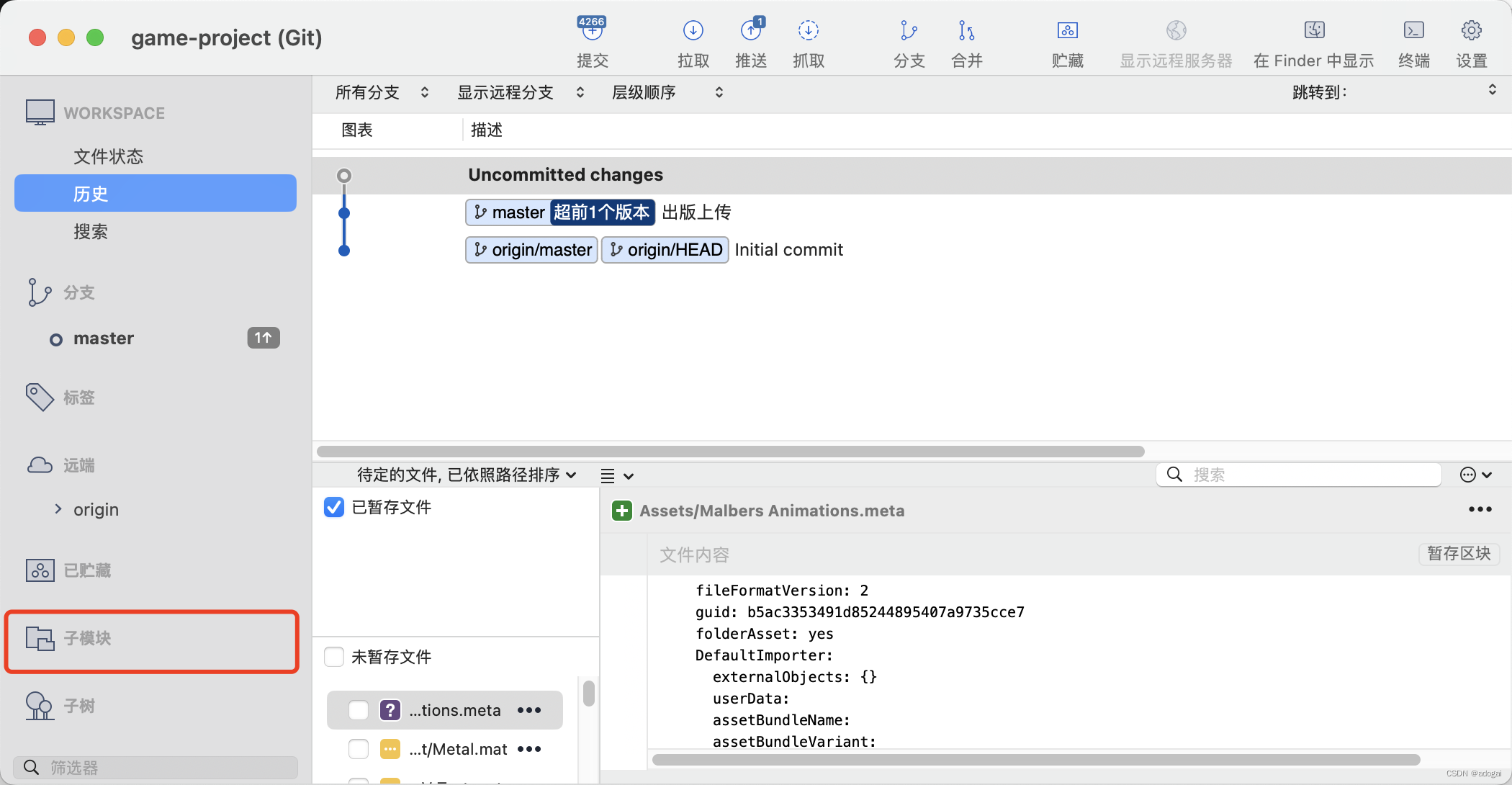Open the list view mode dropdown
This screenshot has width=1512, height=785.
tap(617, 475)
